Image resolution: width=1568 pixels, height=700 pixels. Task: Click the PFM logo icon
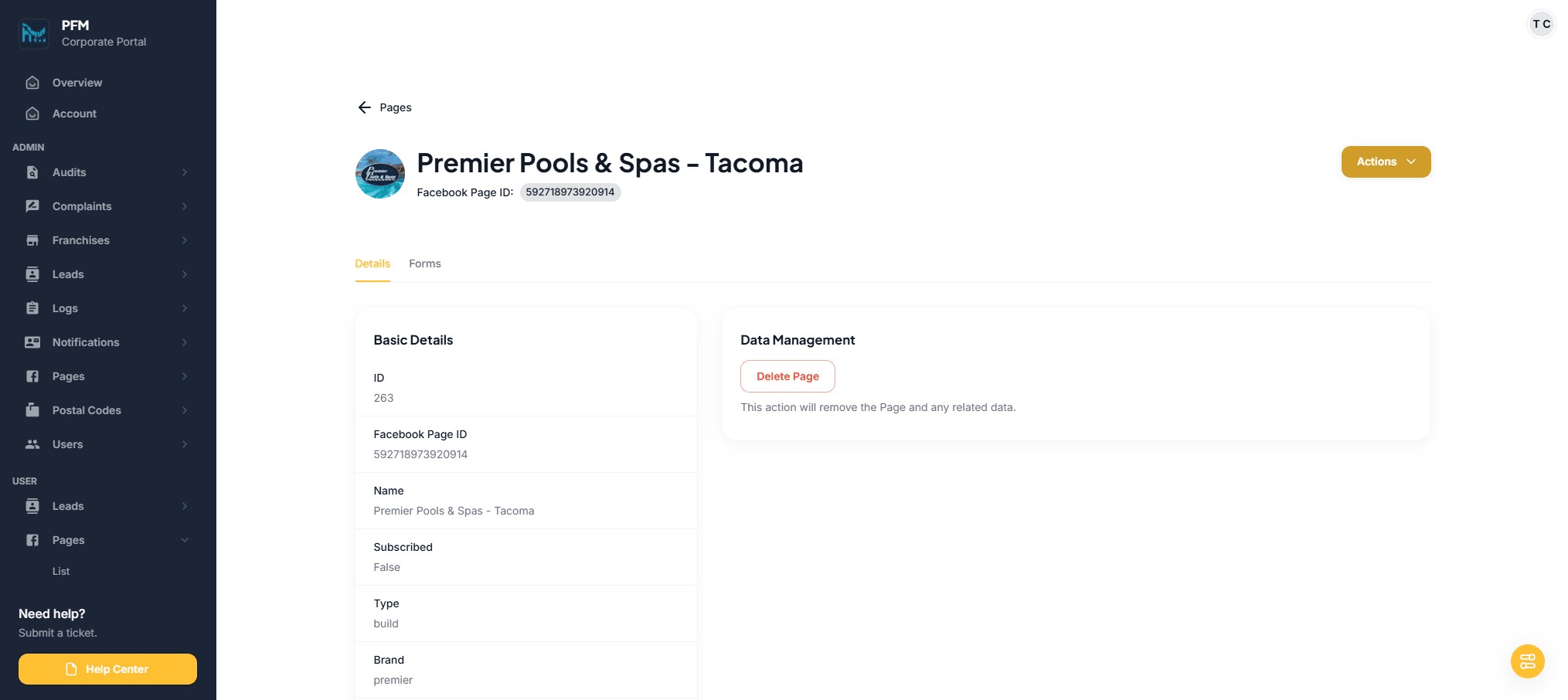click(34, 33)
